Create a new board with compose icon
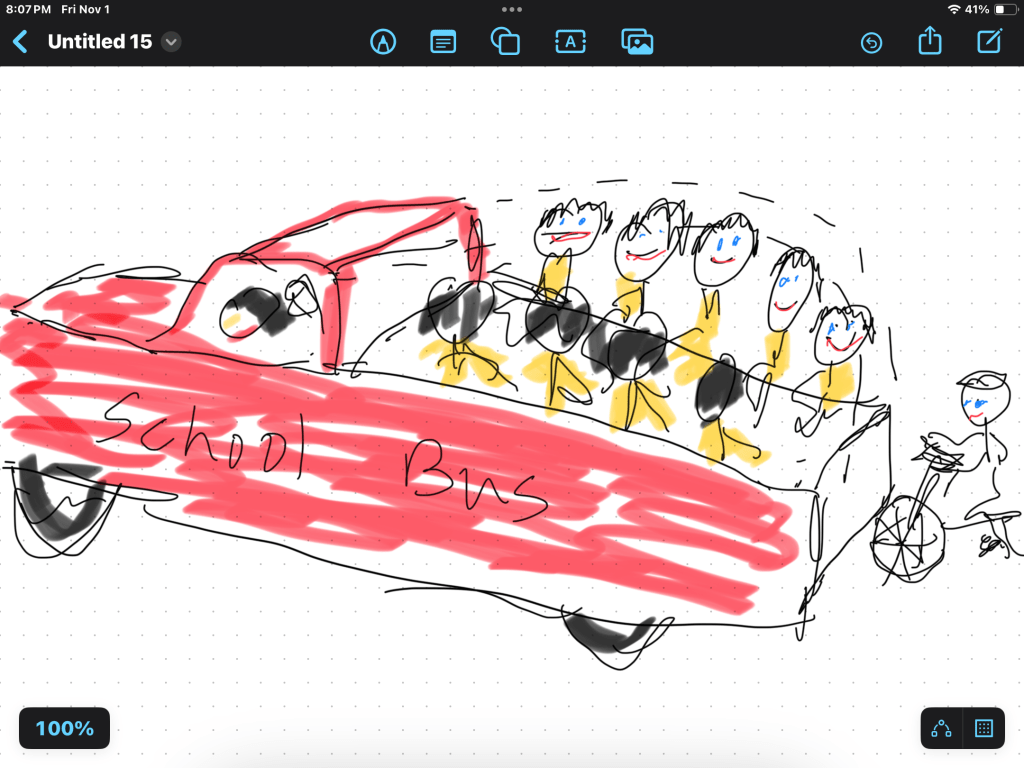This screenshot has height=768, width=1024. pyautogui.click(x=989, y=42)
